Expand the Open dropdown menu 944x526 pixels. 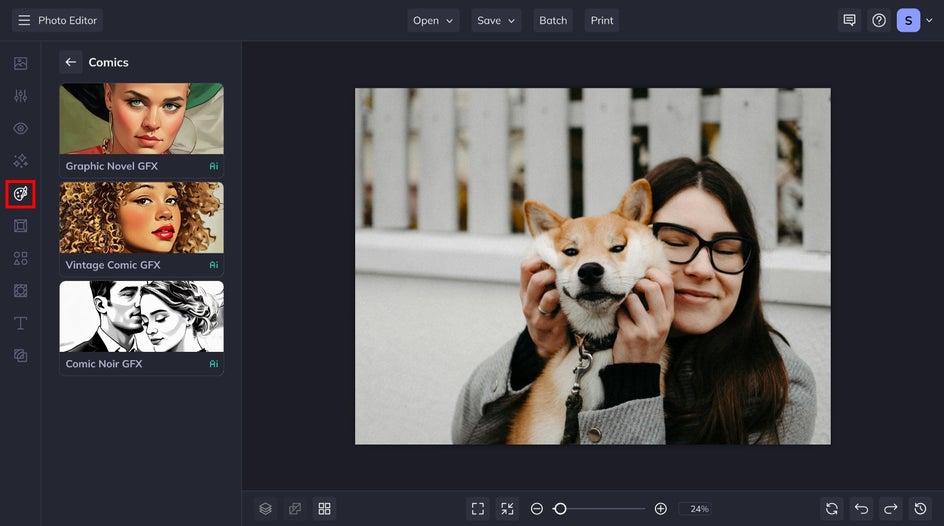tap(433, 21)
